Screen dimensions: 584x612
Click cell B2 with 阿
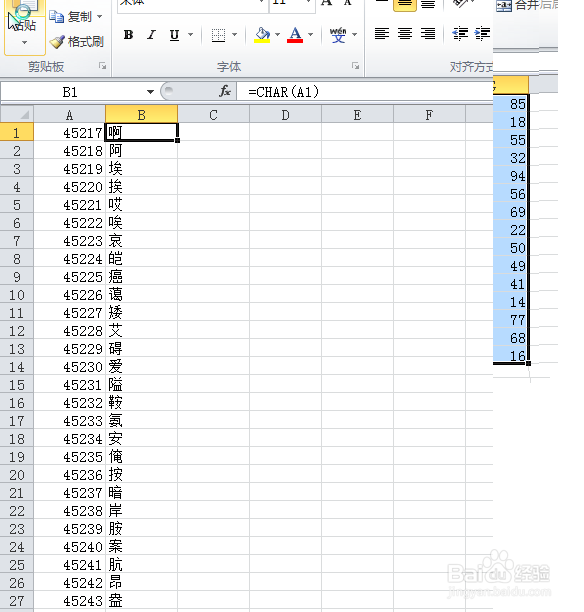click(141, 151)
